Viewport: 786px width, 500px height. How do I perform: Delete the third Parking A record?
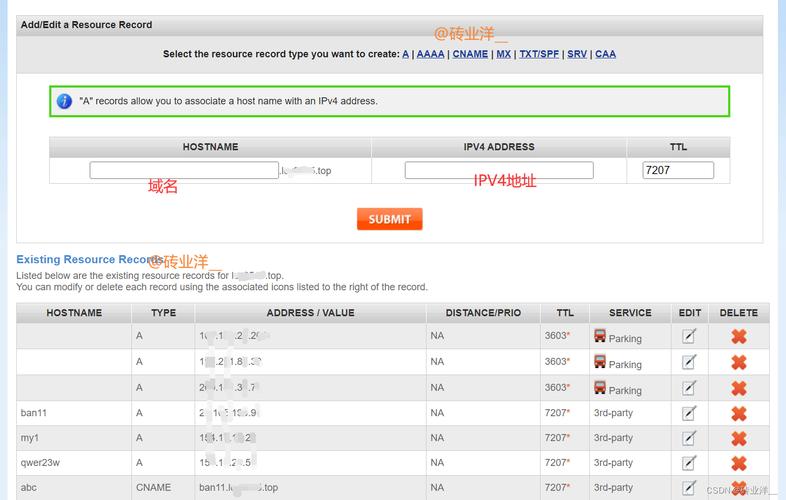738,388
